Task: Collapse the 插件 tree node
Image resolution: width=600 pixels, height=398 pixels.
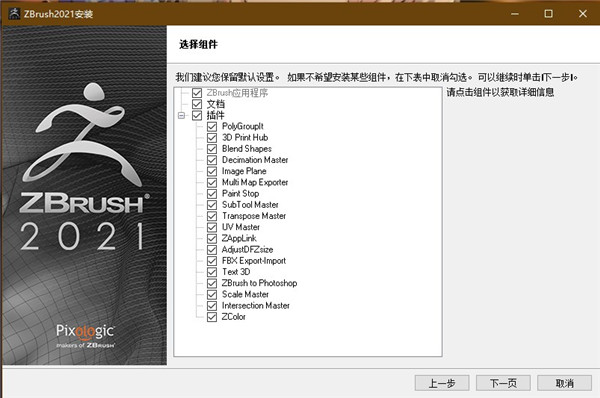Action: click(x=181, y=115)
